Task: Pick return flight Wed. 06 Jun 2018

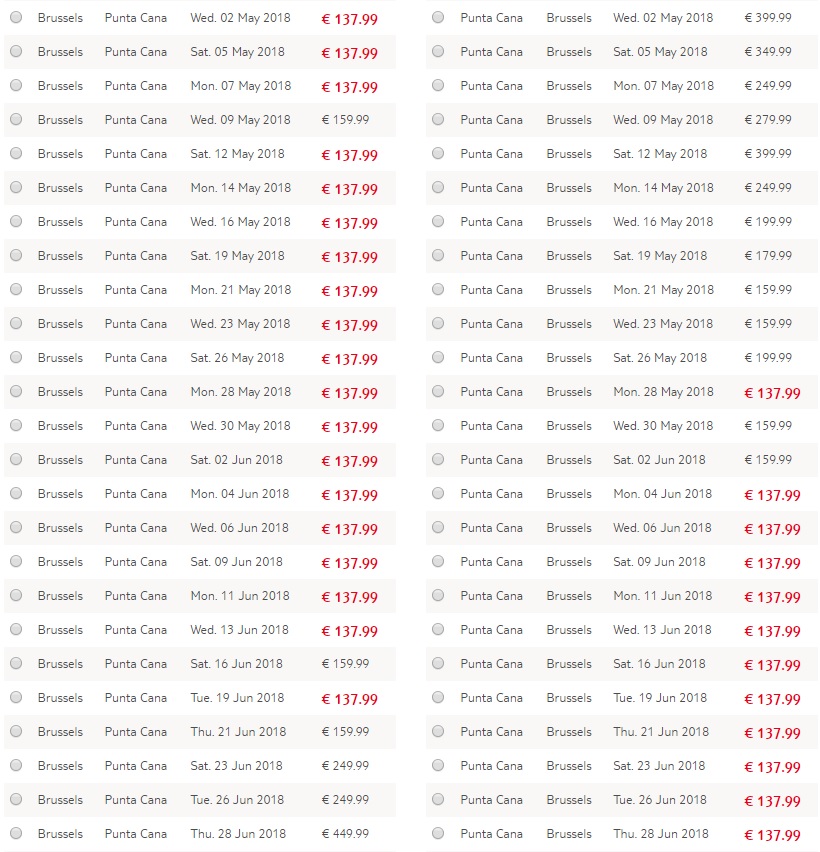Action: coord(438,527)
